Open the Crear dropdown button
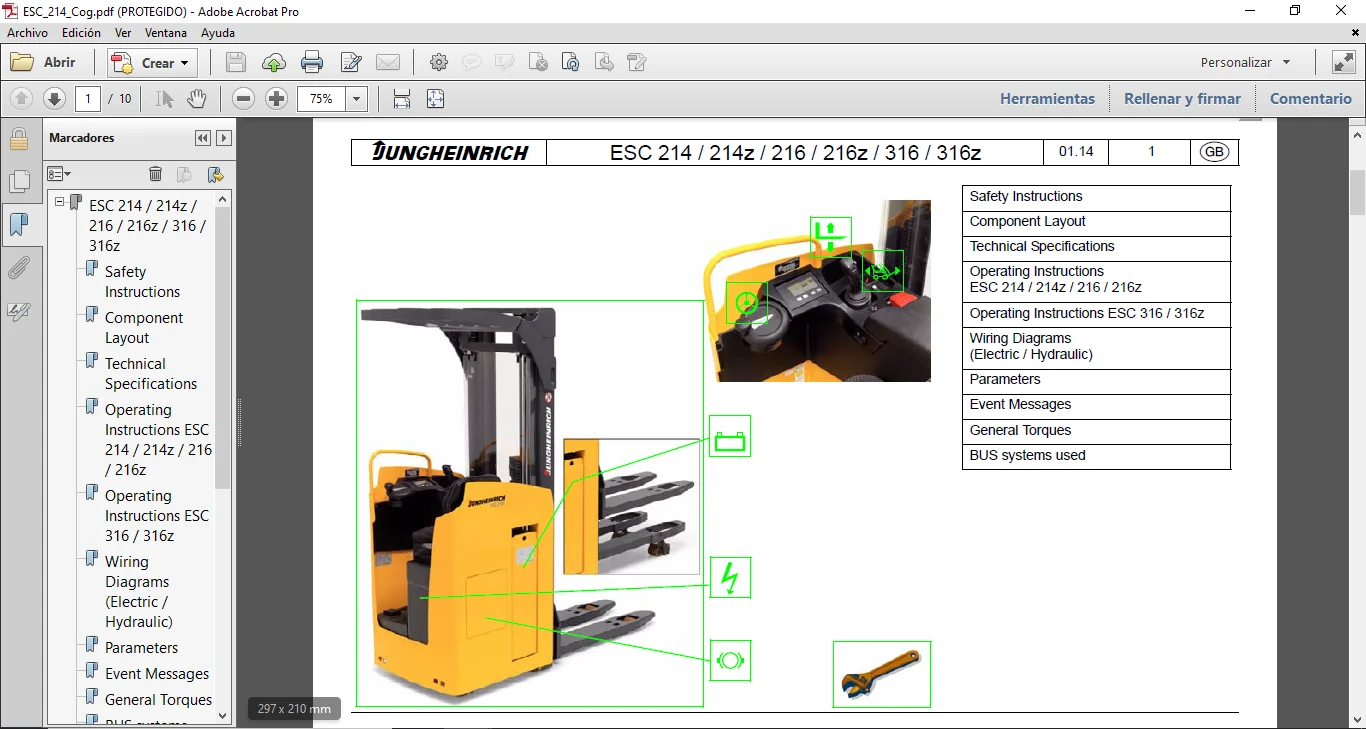 (x=153, y=63)
